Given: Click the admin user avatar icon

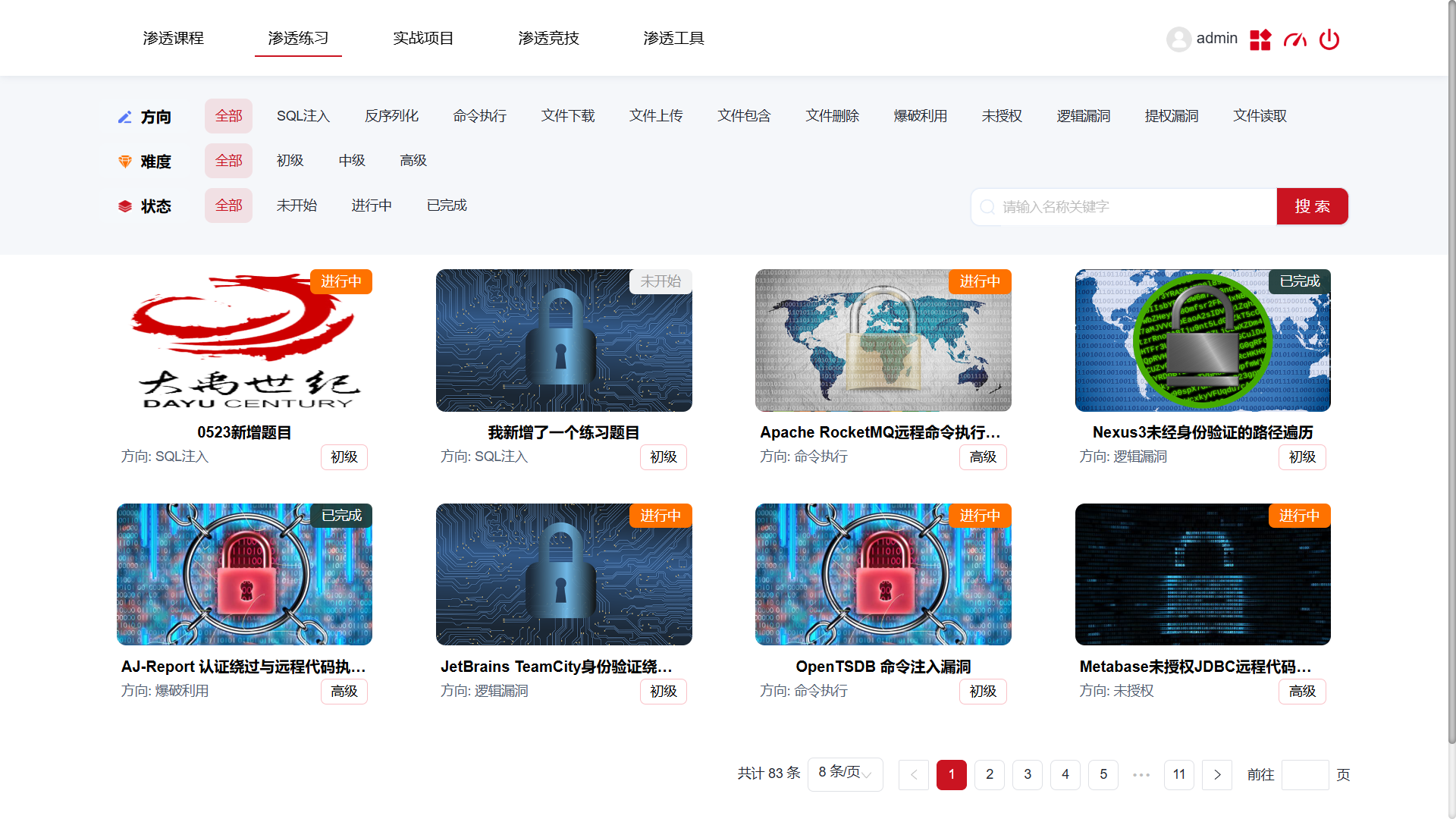Looking at the screenshot, I should tap(1178, 39).
